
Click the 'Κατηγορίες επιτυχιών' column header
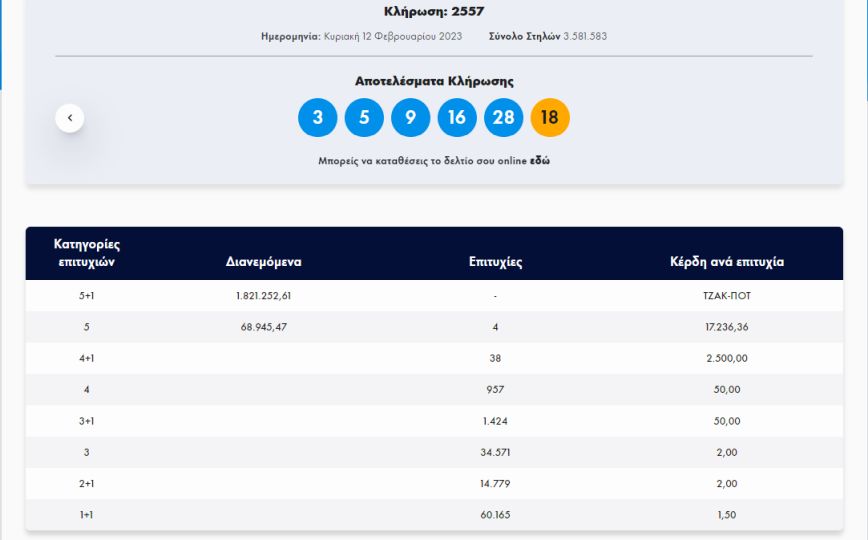click(x=85, y=253)
